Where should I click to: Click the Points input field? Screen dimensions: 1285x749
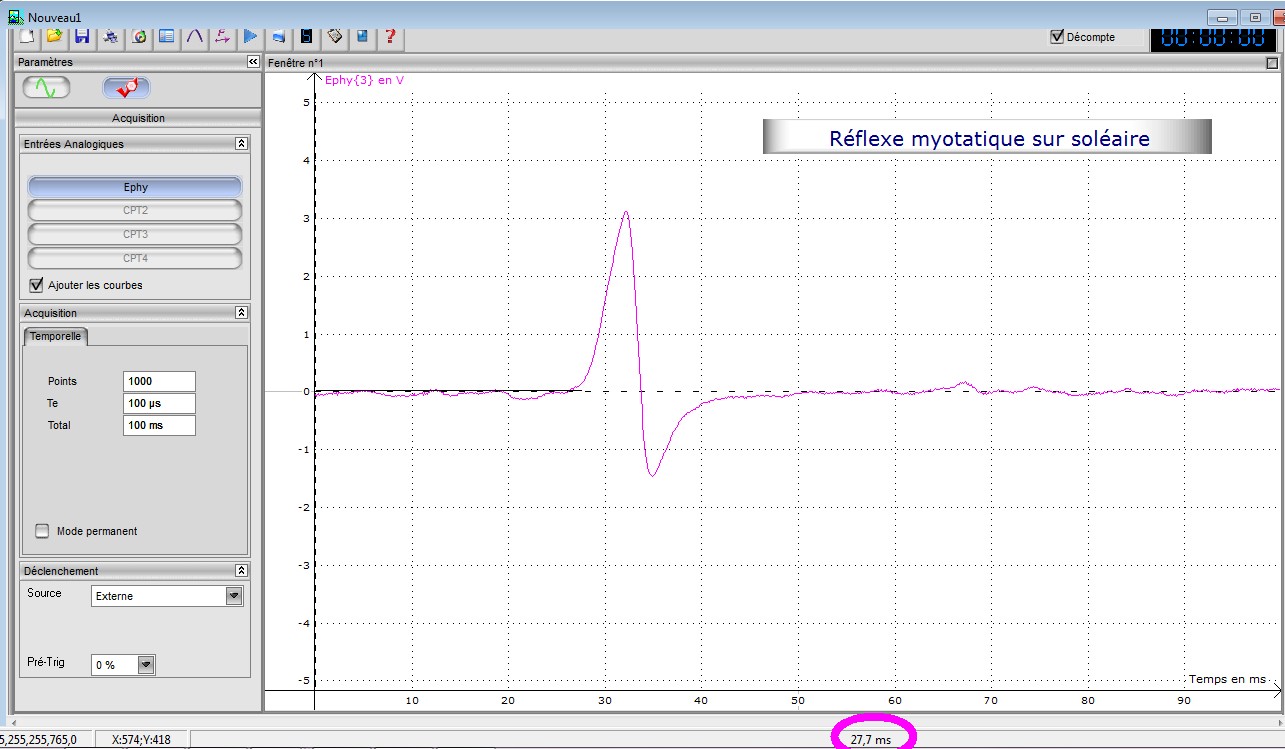tap(159, 381)
